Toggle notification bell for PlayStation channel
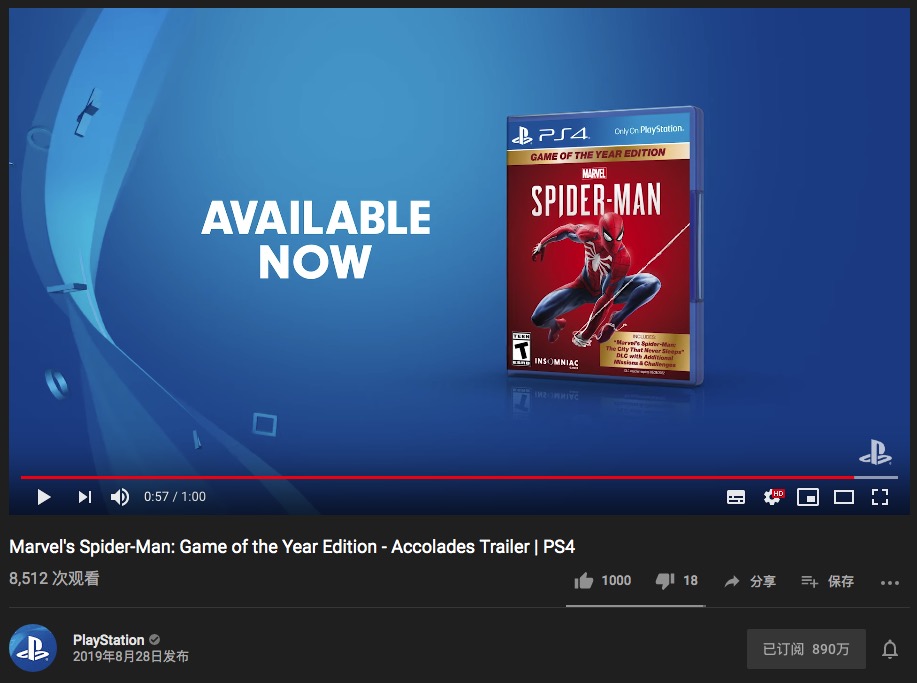 (x=890, y=649)
